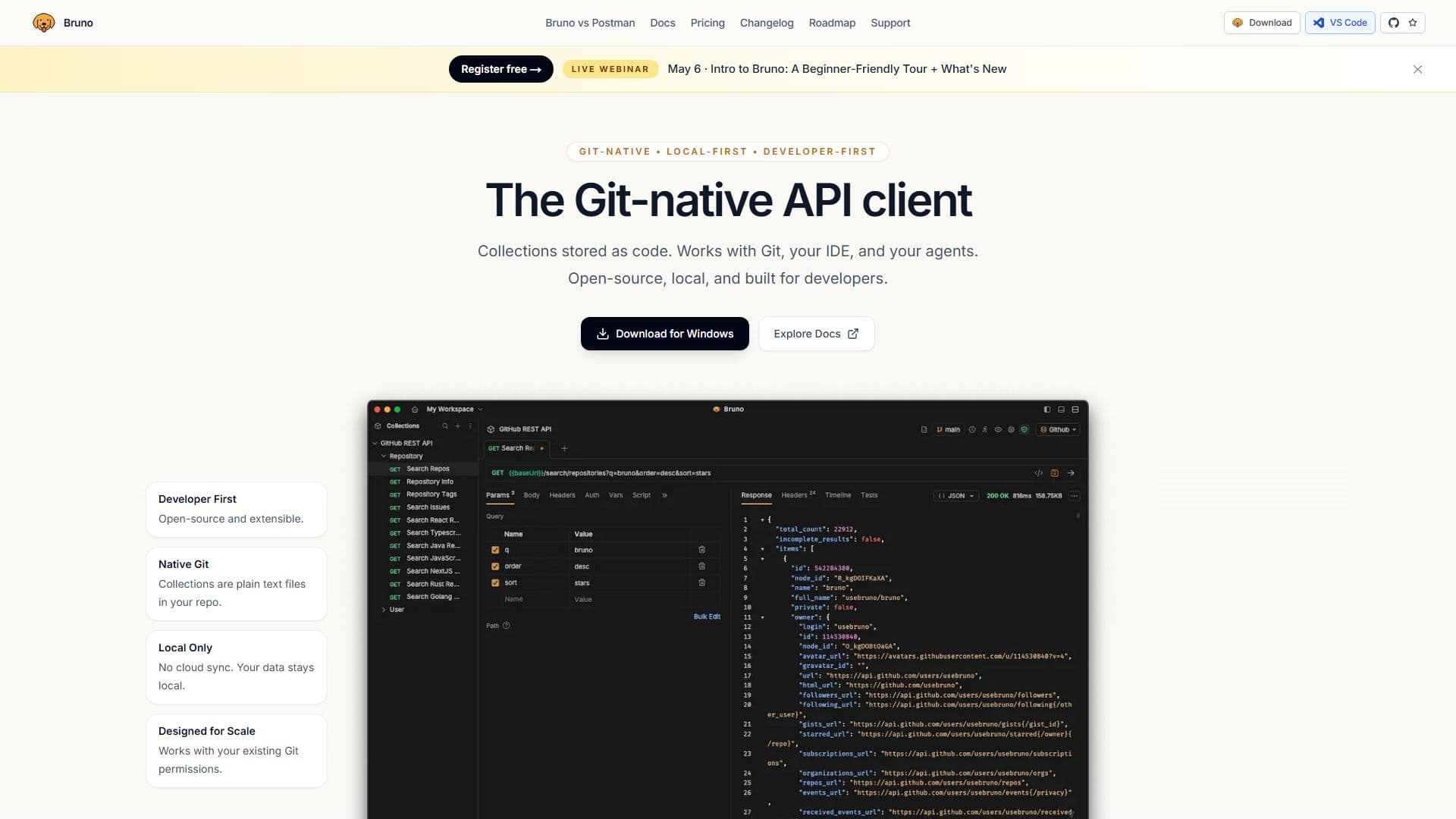The image size is (1456, 819).
Task: Click Register free button in banner
Action: coord(501,69)
